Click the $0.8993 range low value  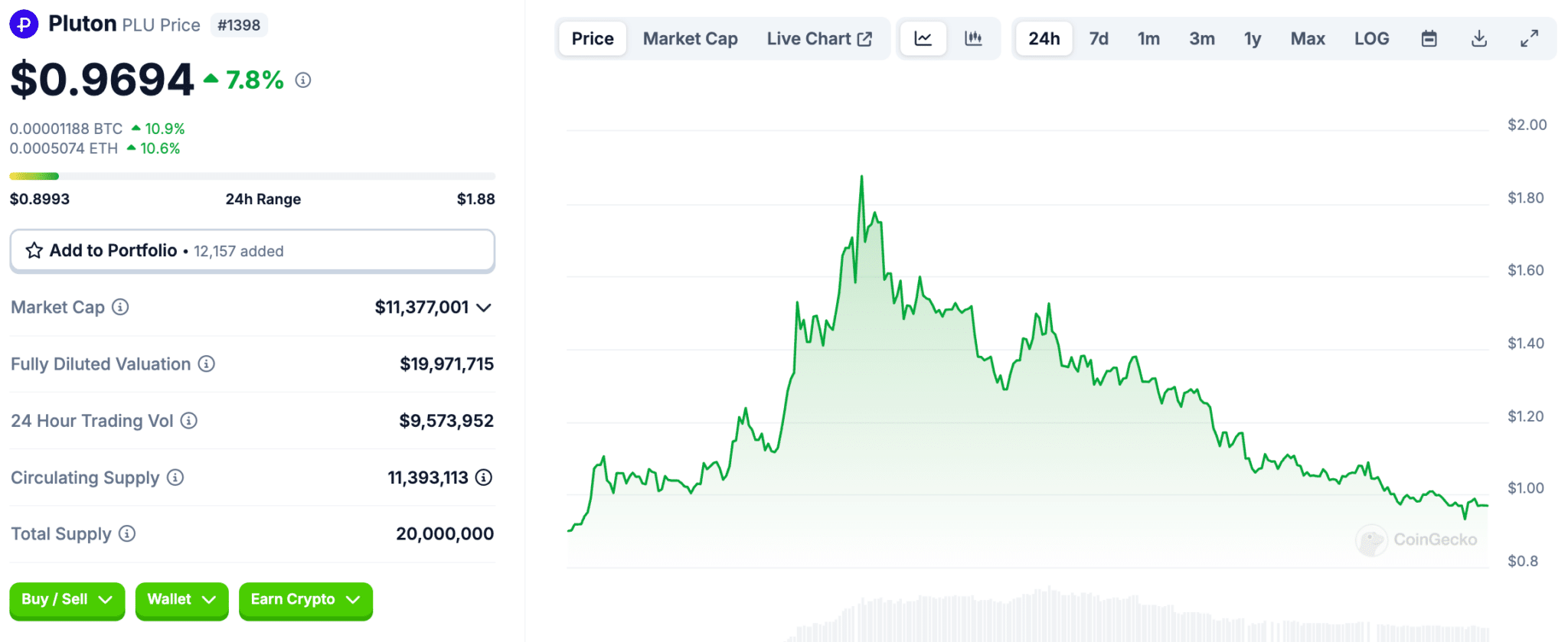40,199
